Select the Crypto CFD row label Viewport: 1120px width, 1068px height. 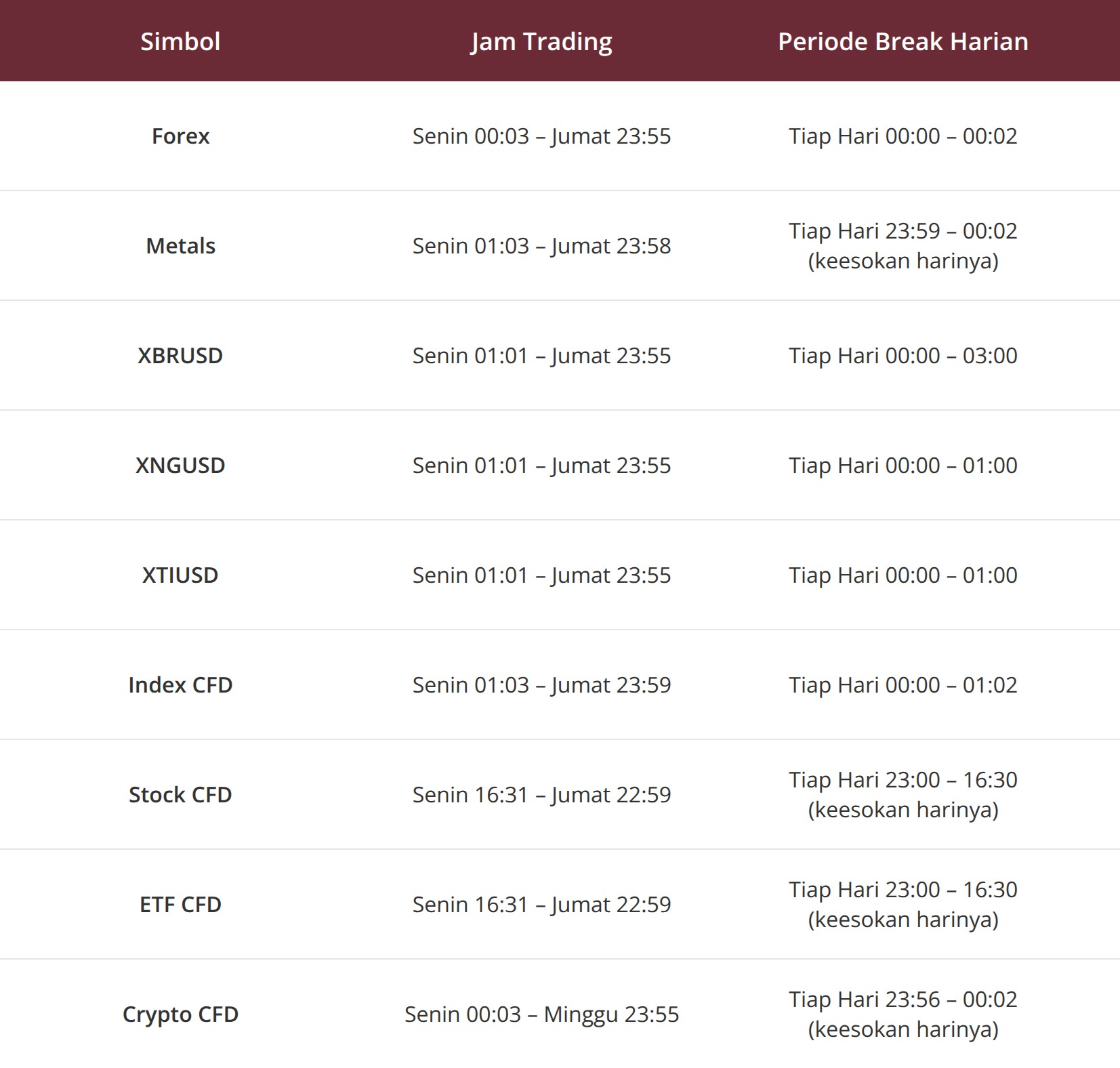tap(180, 1014)
